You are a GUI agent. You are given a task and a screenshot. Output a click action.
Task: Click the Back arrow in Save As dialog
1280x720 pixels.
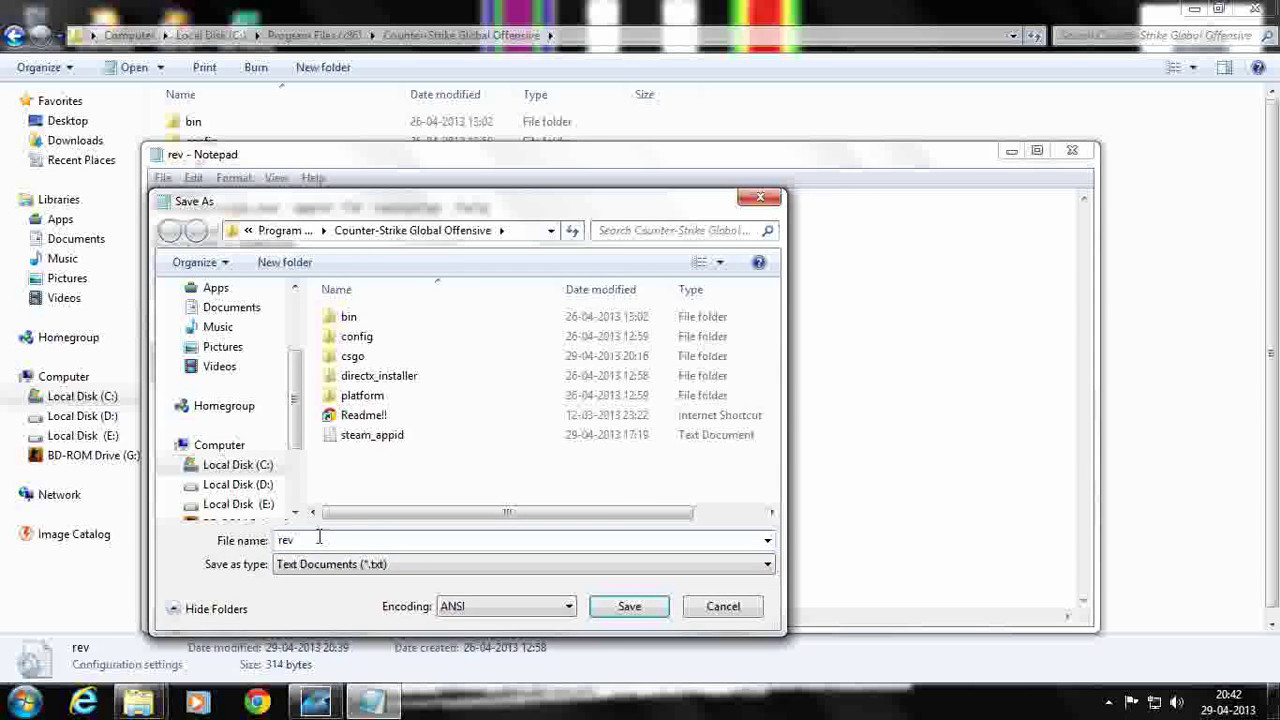click(170, 231)
